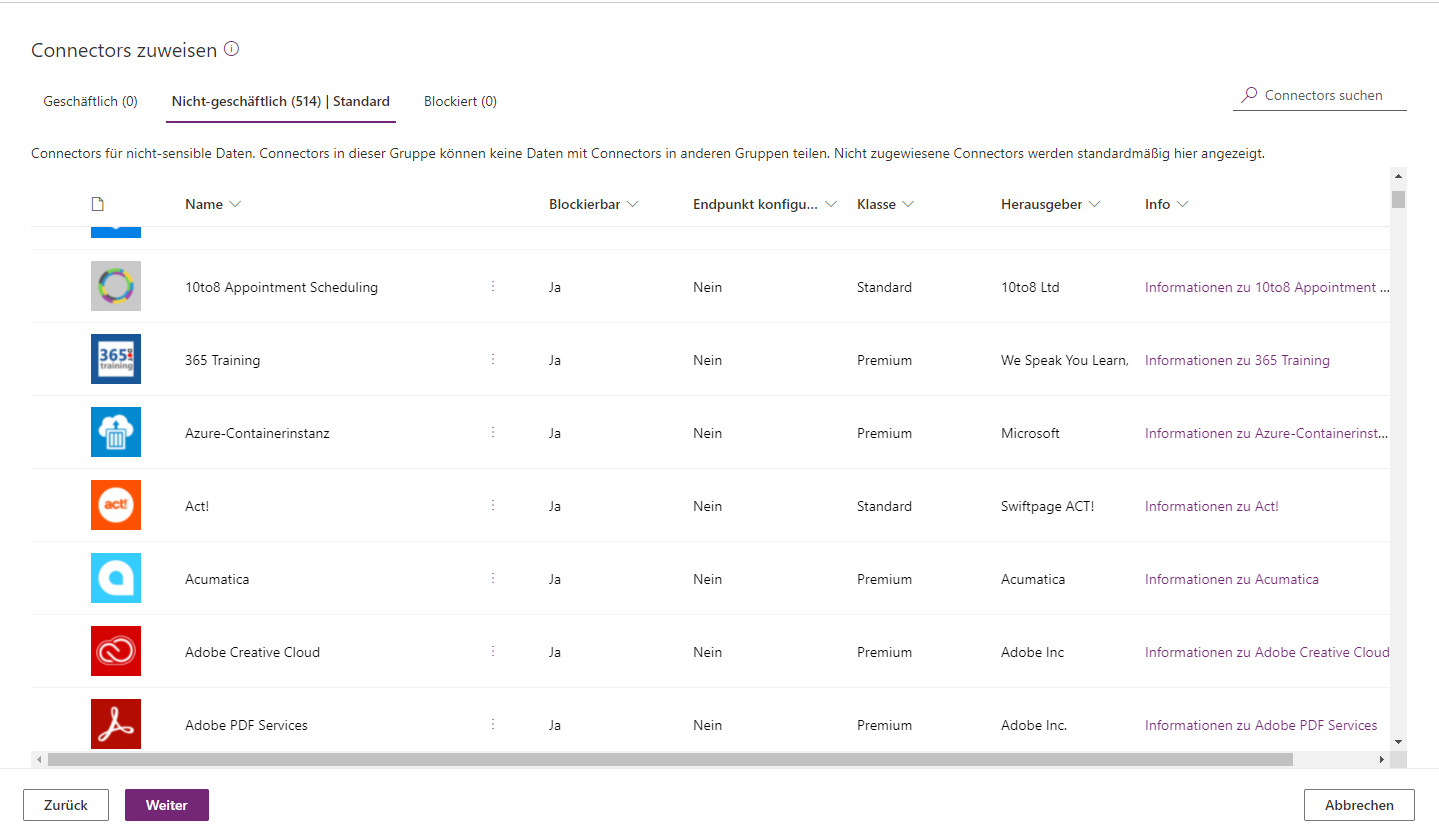The image size is (1439, 839).
Task: Click the 365 Training connector icon
Action: (115, 360)
